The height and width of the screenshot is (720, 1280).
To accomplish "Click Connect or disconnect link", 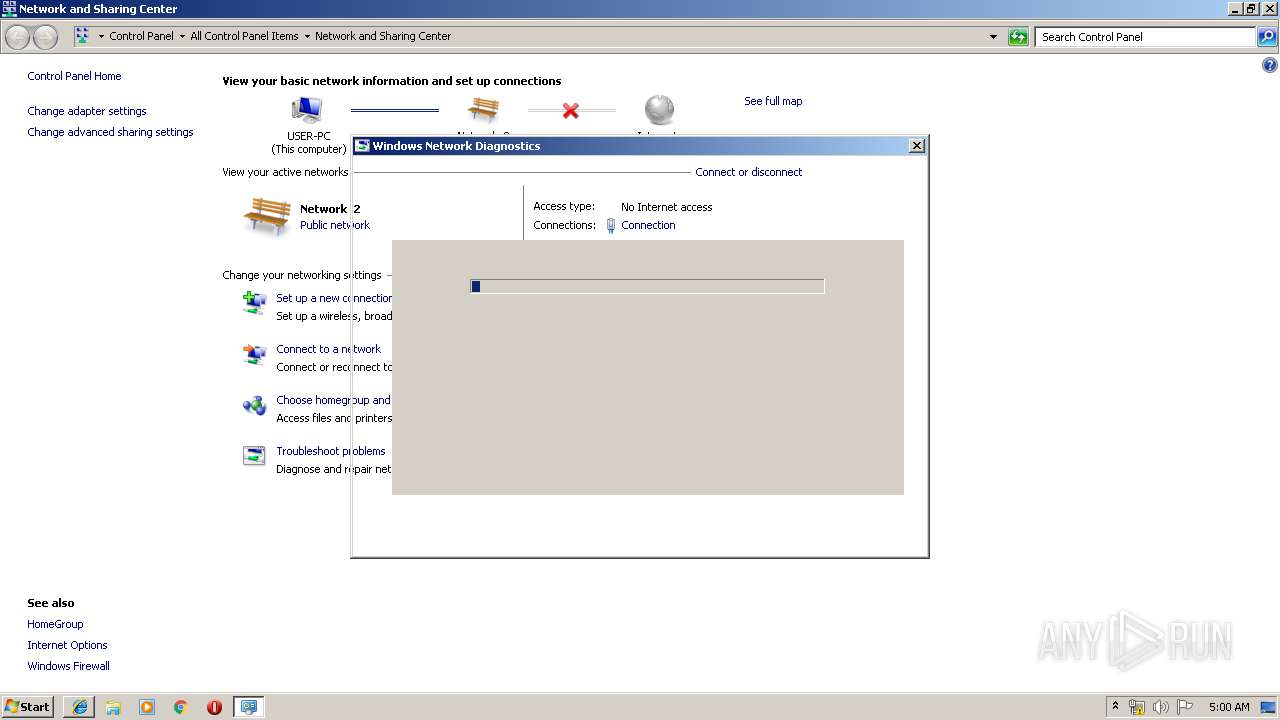I will tap(749, 172).
